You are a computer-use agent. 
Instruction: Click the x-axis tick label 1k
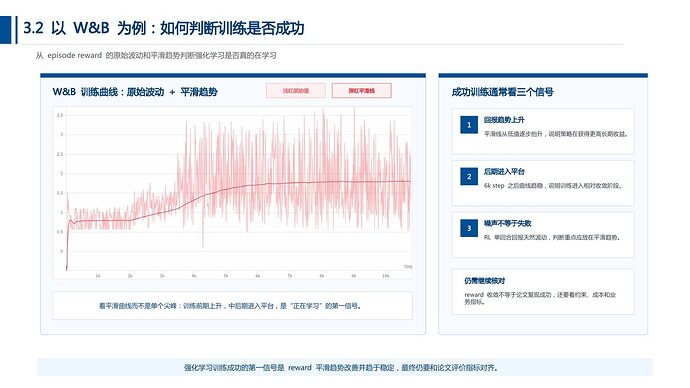[x=98, y=276]
